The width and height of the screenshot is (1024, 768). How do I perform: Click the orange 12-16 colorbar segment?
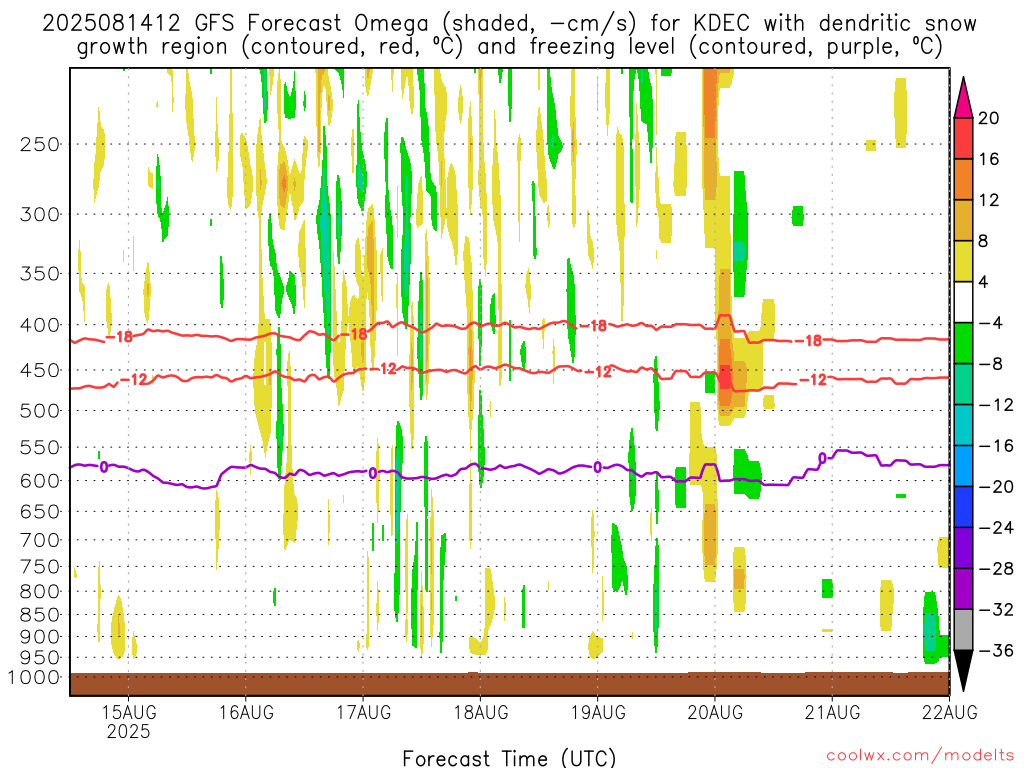(x=963, y=179)
